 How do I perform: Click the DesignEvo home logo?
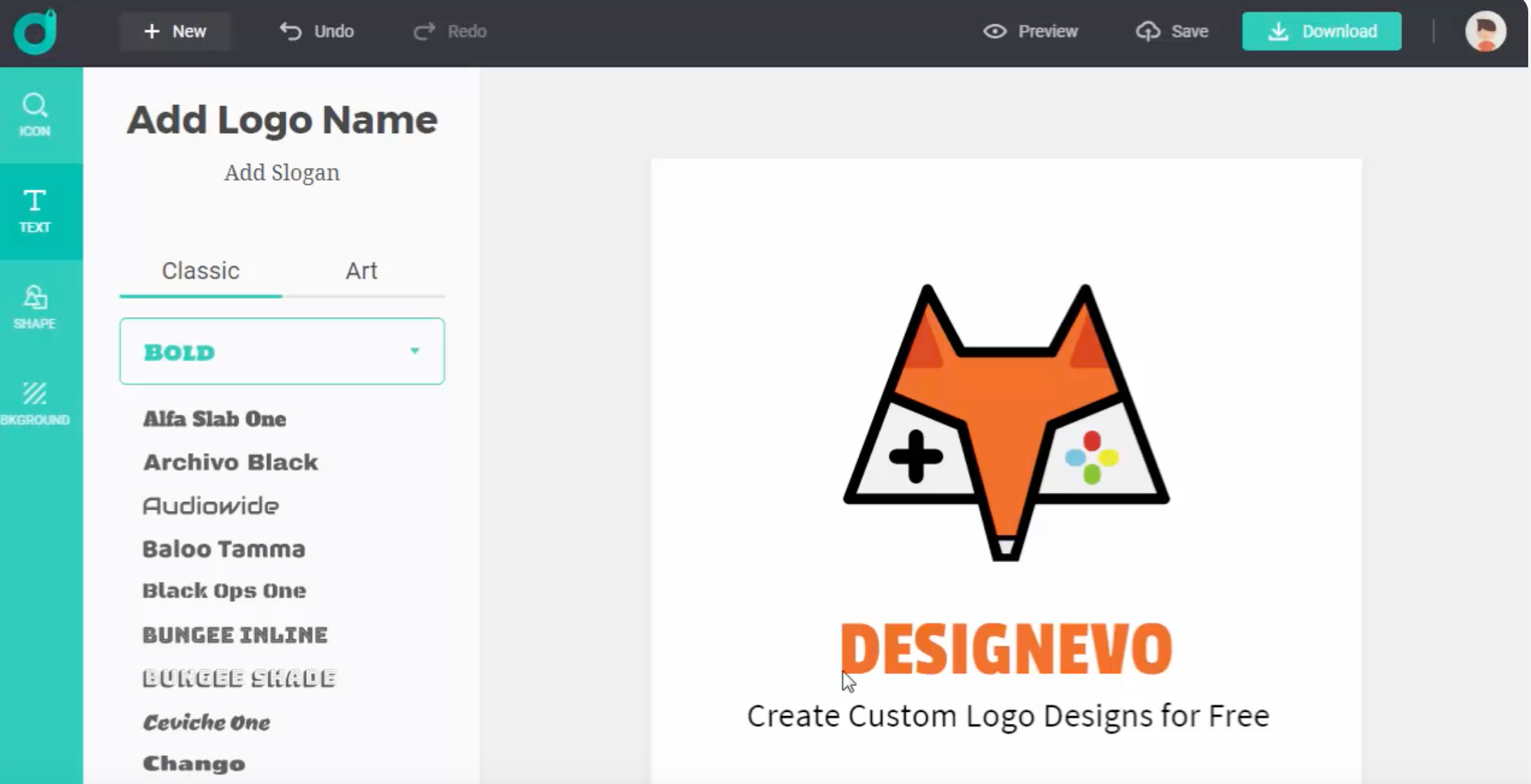point(34,31)
